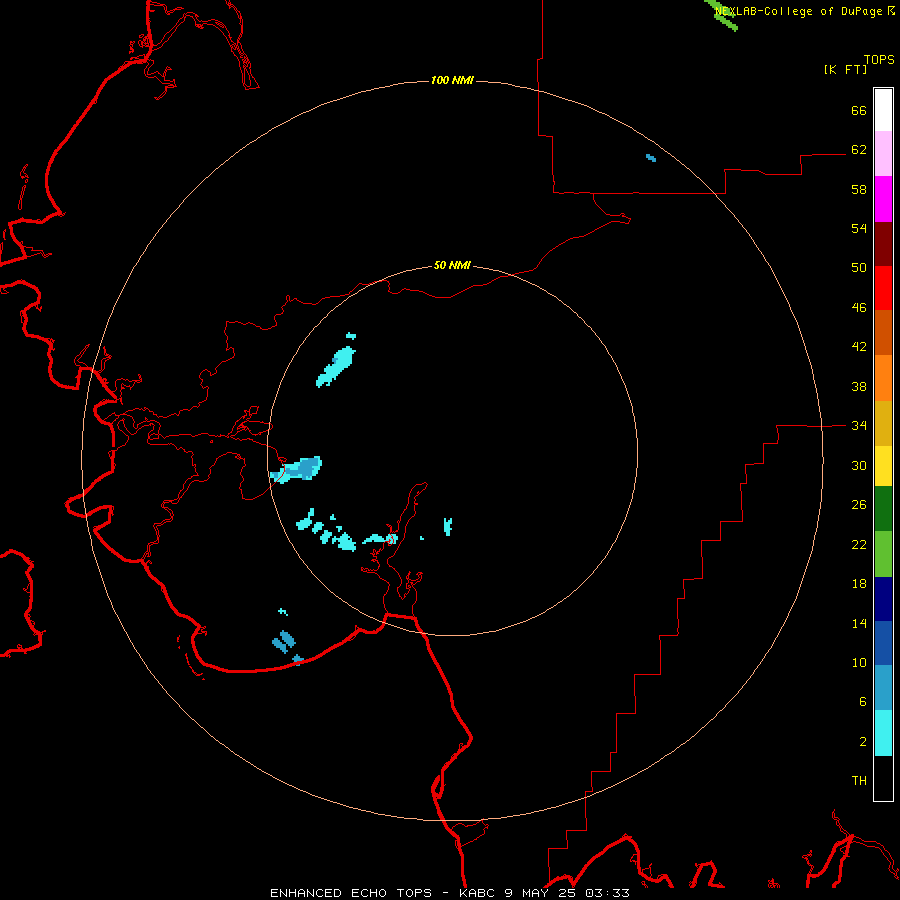The image size is (900, 900).
Task: Click the '62' legend value
Action: 859,149
